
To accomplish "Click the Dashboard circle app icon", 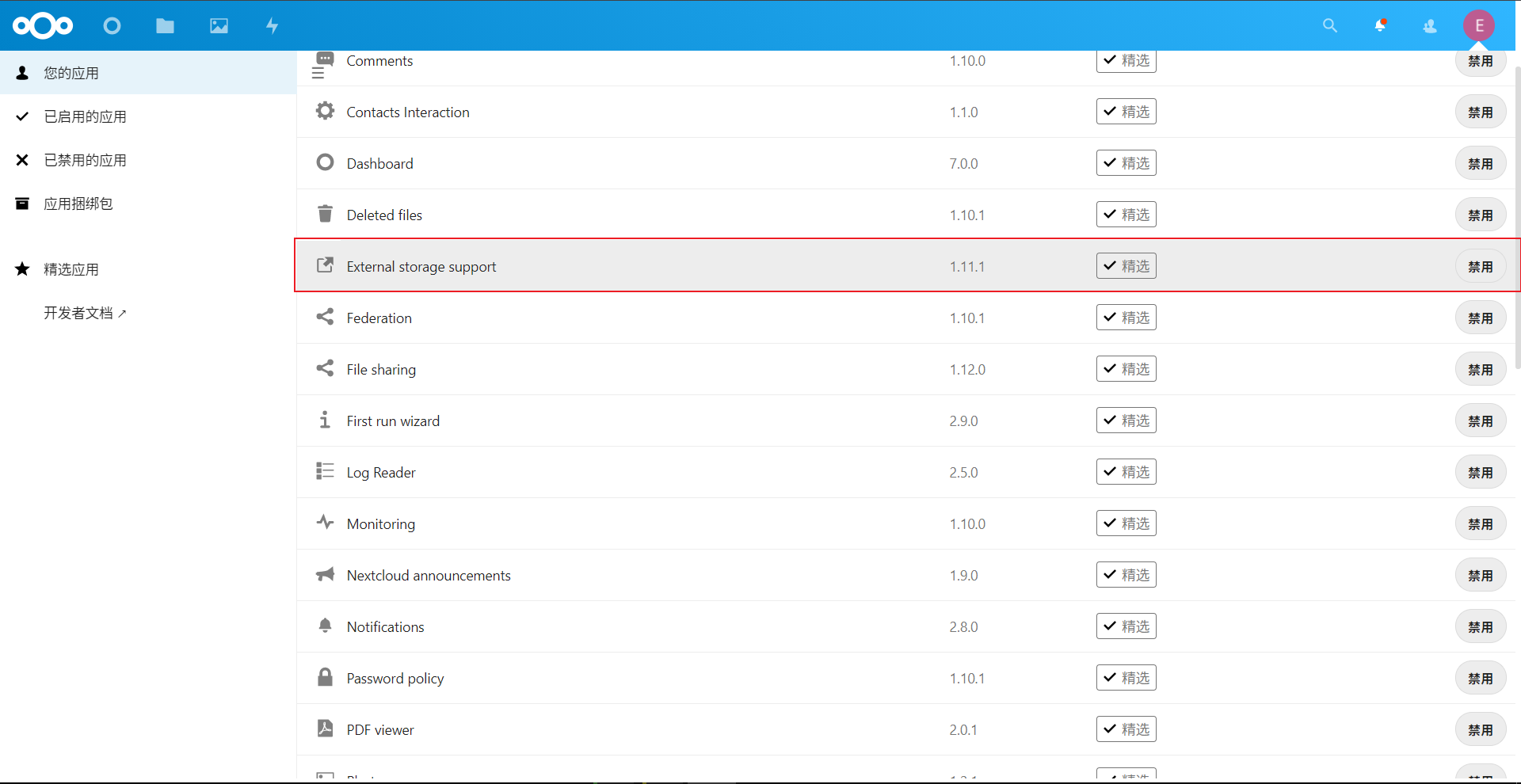I will (x=325, y=162).
